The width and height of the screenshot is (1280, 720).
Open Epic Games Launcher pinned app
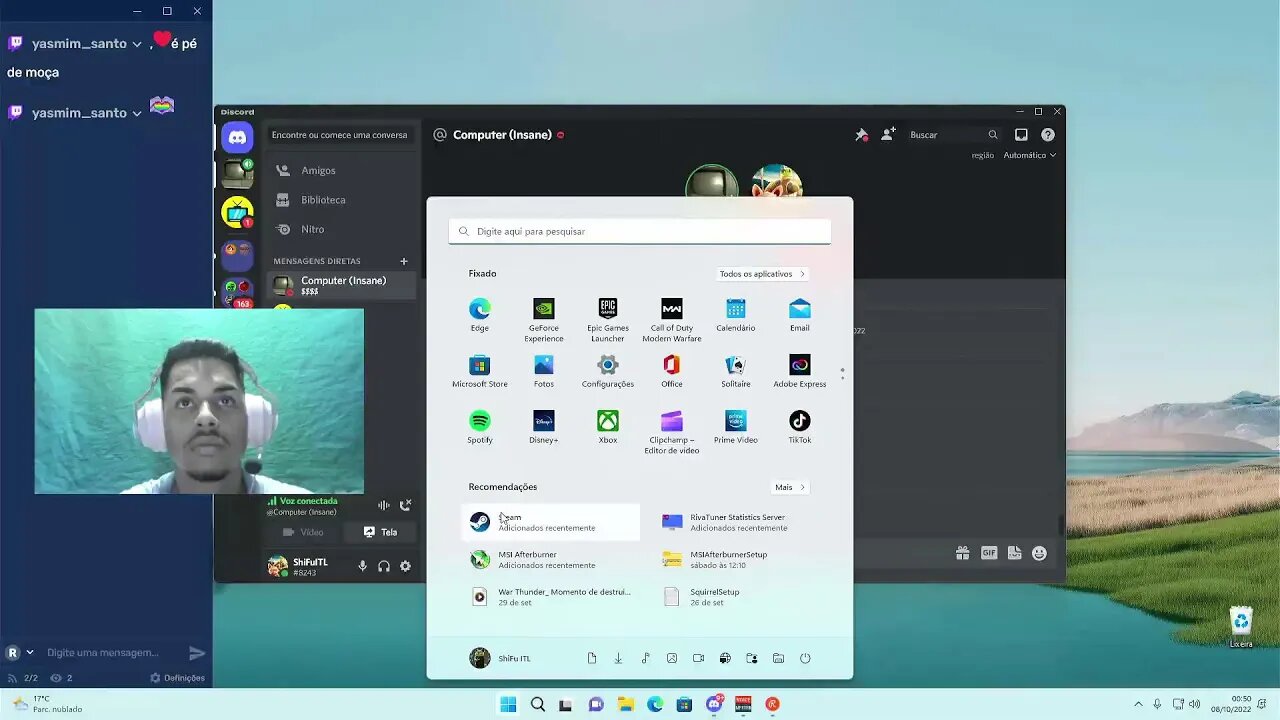(x=608, y=320)
